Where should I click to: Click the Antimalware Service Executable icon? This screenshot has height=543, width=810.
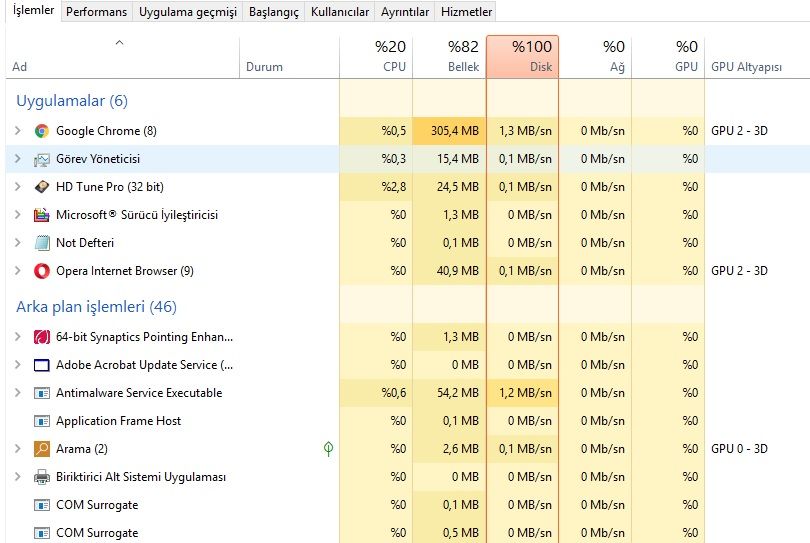coord(42,393)
